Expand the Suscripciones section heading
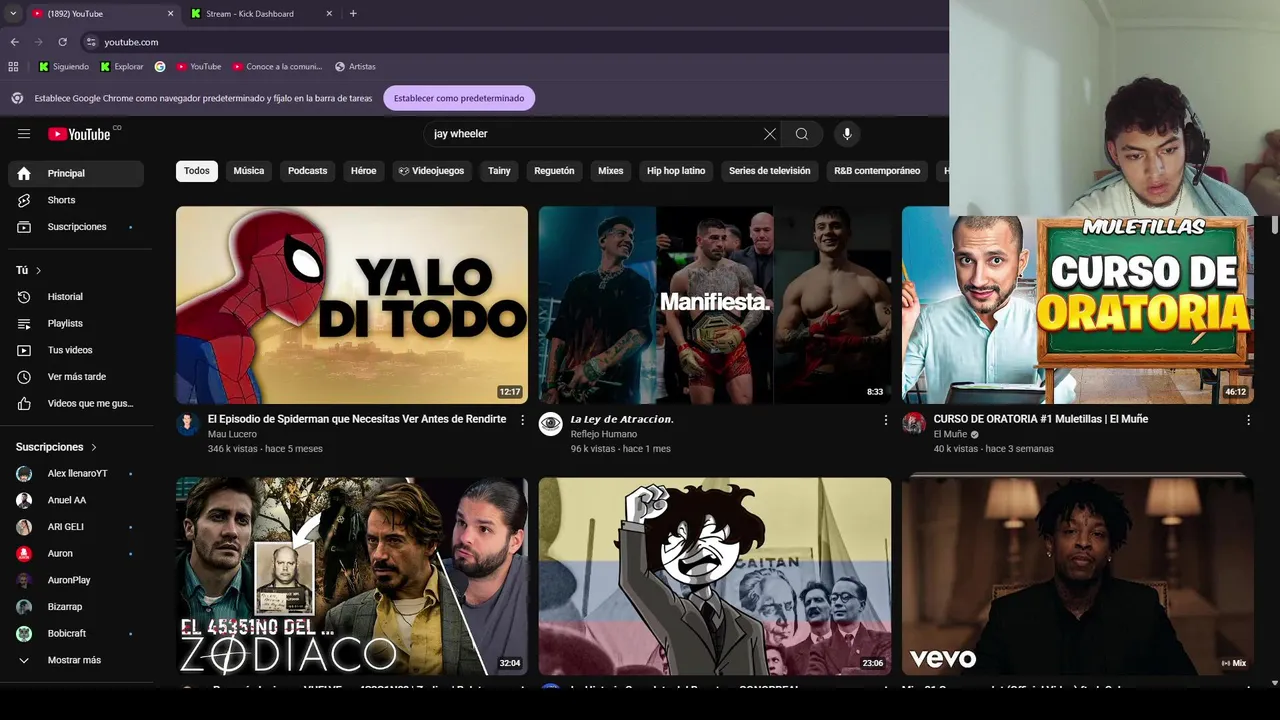This screenshot has height=720, width=1280. coord(56,447)
